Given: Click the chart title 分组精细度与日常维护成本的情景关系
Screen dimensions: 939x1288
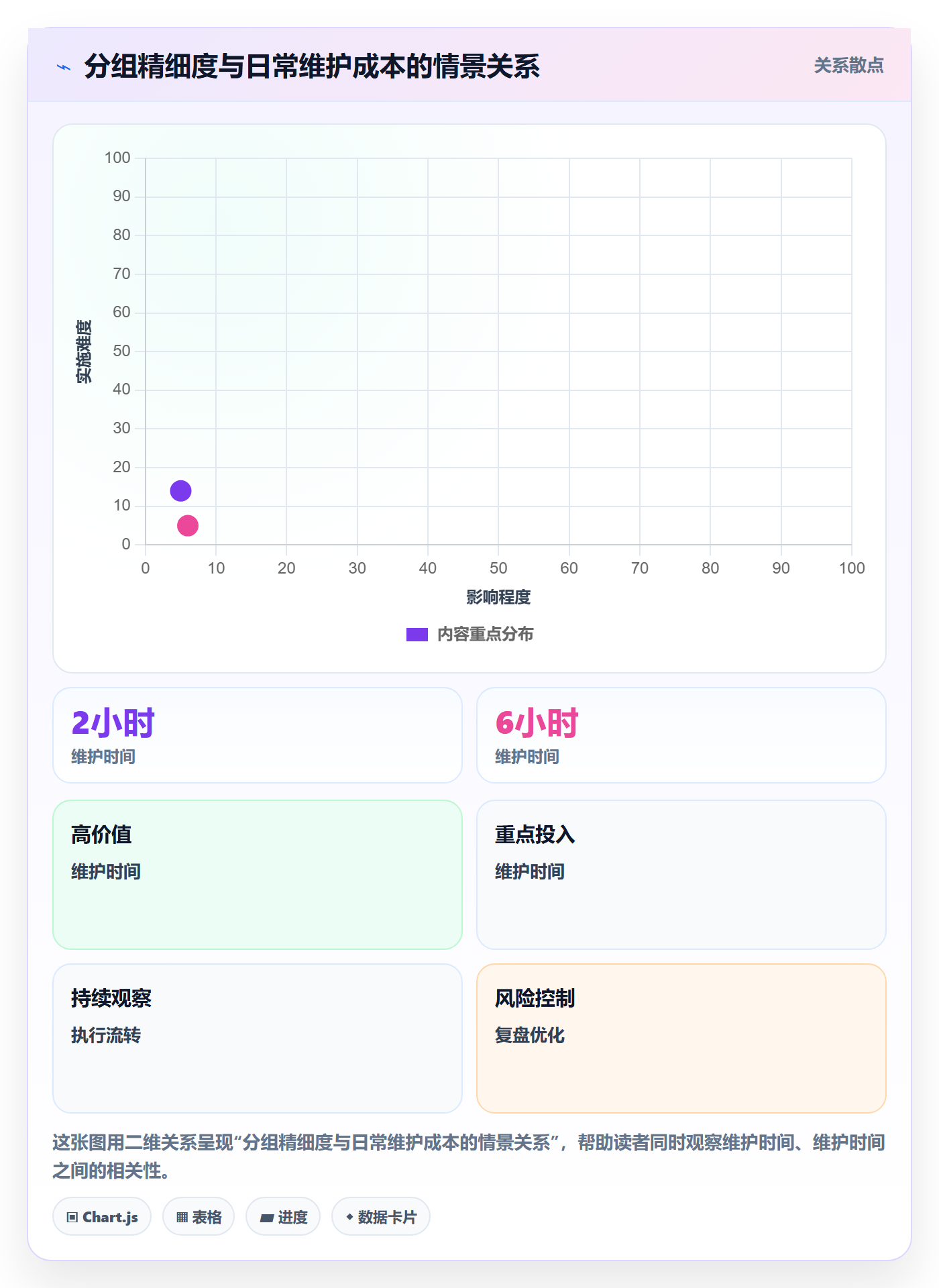Looking at the screenshot, I should coord(312,66).
